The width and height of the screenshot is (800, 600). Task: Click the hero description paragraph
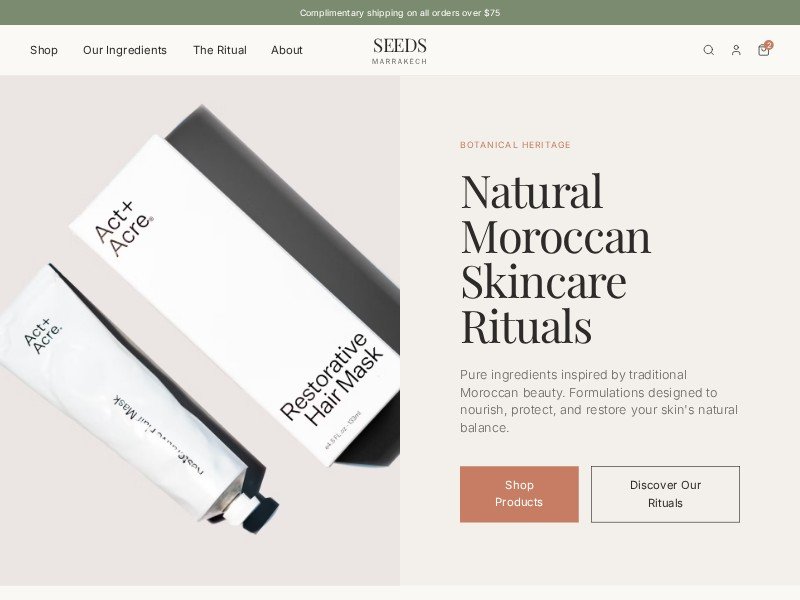click(599, 401)
